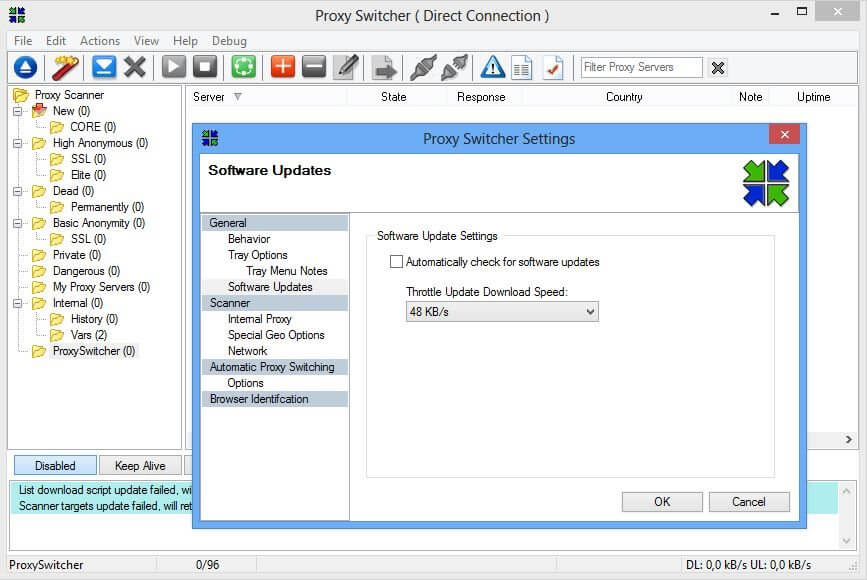Open the Edit menu

tap(56, 41)
